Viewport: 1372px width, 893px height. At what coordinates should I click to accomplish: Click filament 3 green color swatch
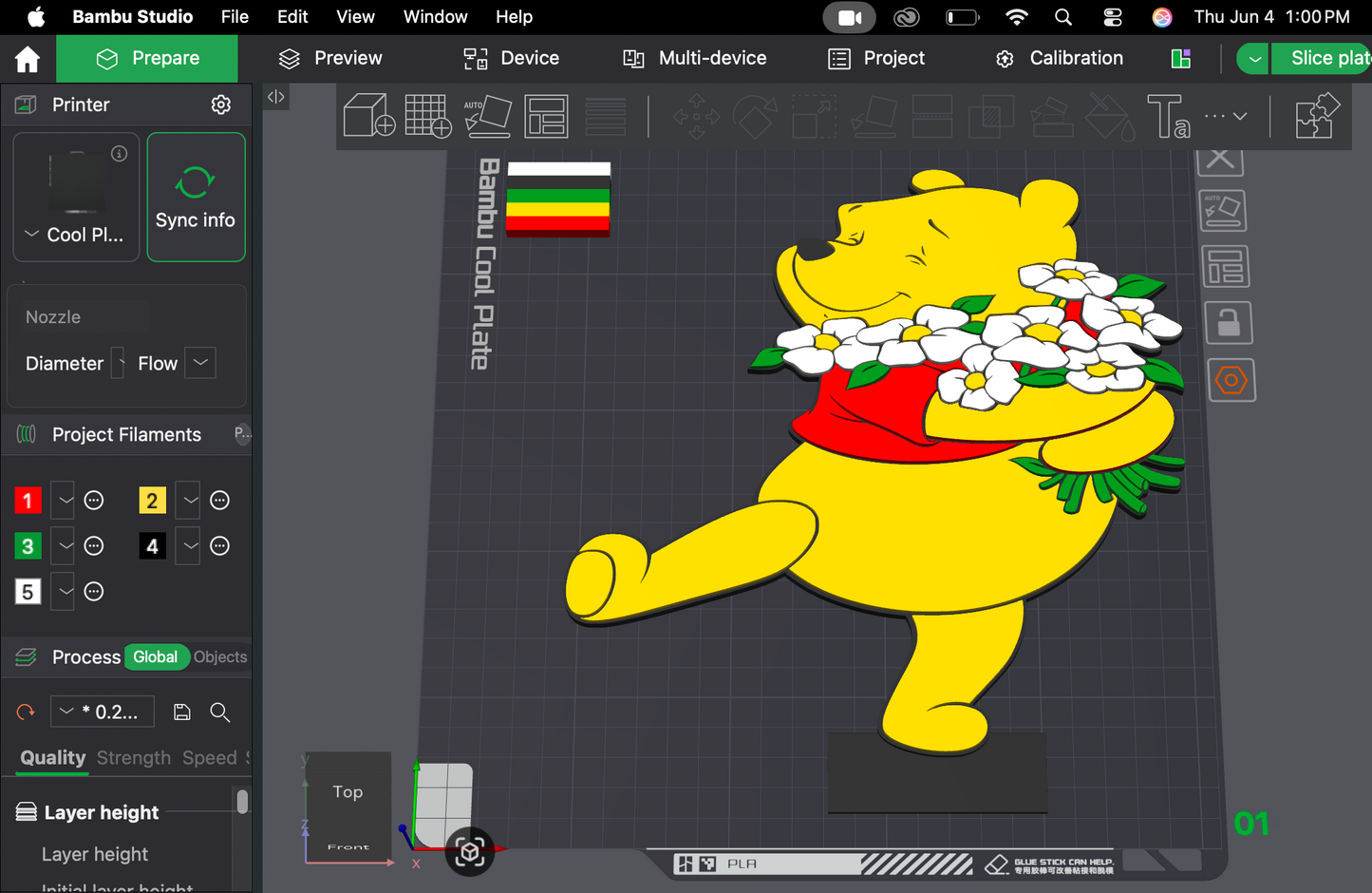(28, 546)
